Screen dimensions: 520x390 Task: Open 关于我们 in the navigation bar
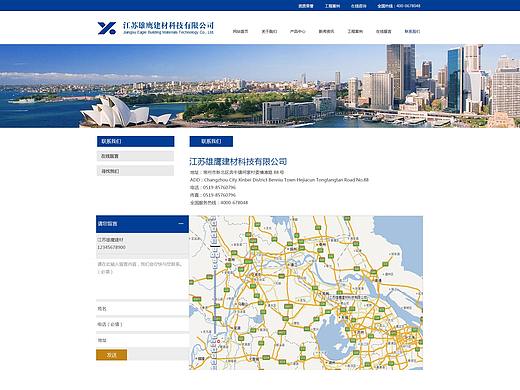pyautogui.click(x=269, y=31)
